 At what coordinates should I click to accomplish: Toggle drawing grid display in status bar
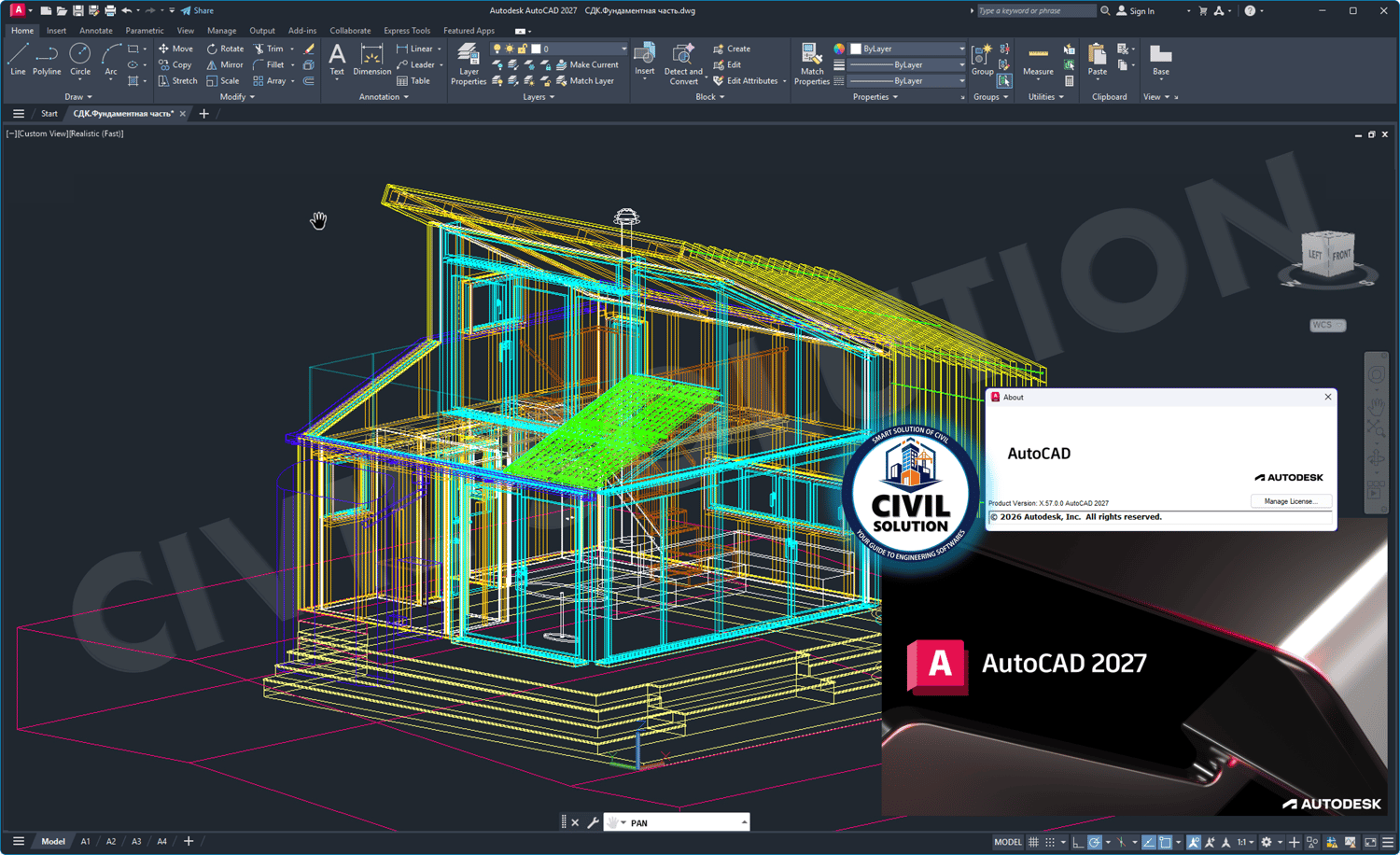coord(1033,842)
